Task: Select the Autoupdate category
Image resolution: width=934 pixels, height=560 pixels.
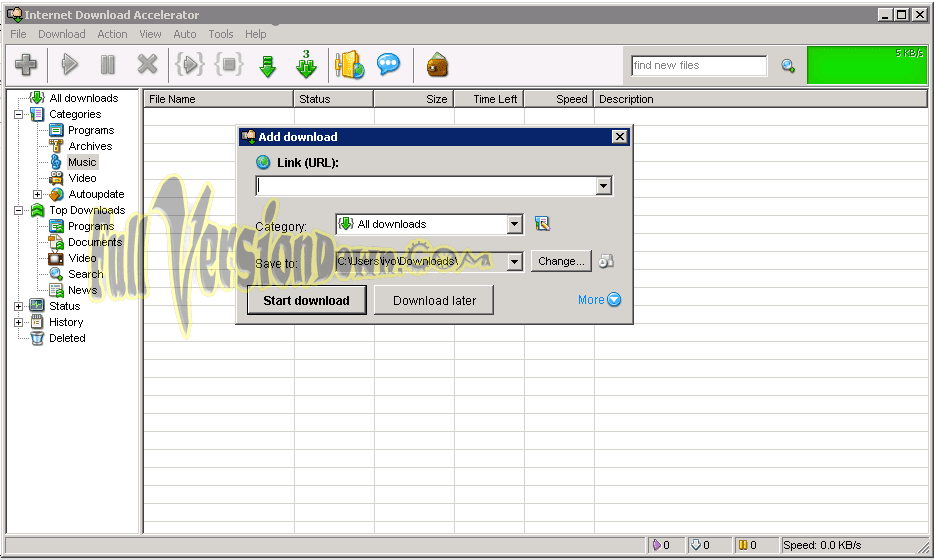Action: [x=96, y=195]
